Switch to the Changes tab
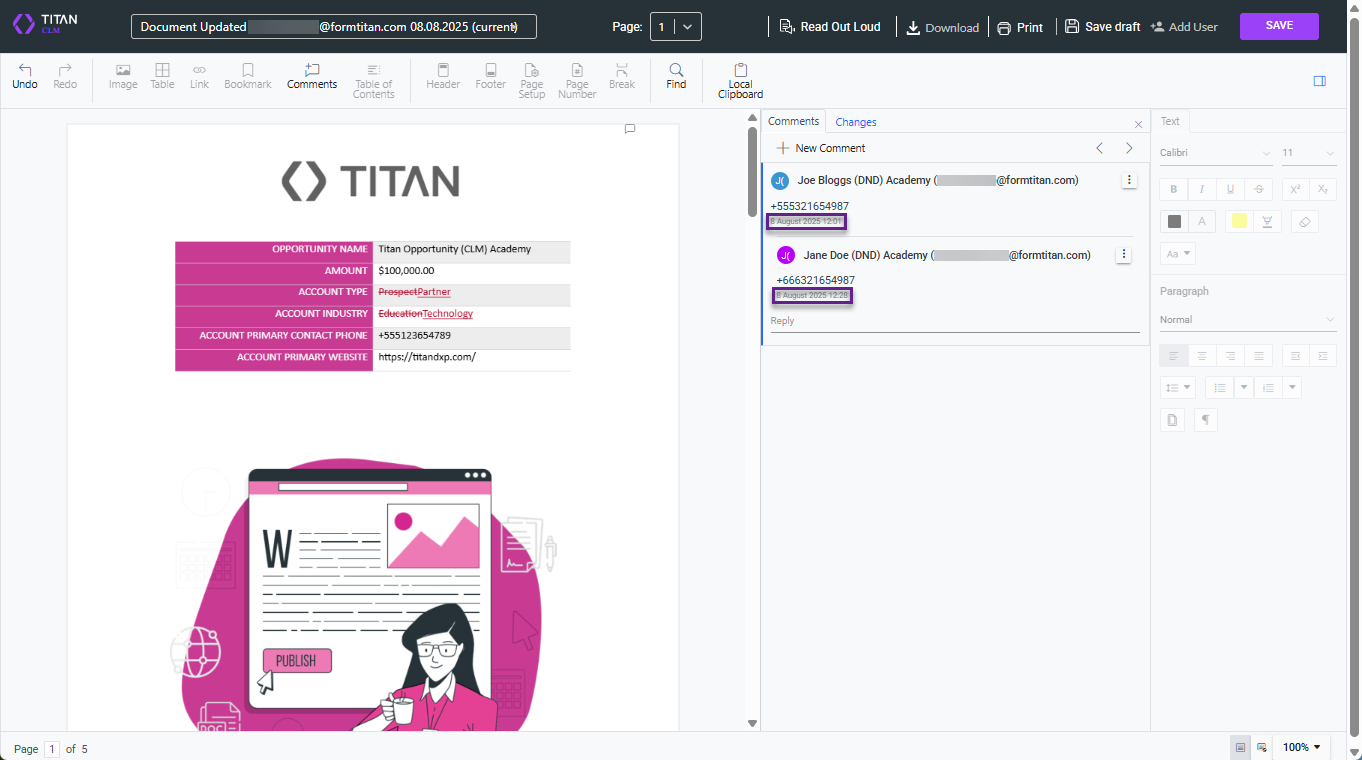This screenshot has width=1362, height=760. pos(855,120)
